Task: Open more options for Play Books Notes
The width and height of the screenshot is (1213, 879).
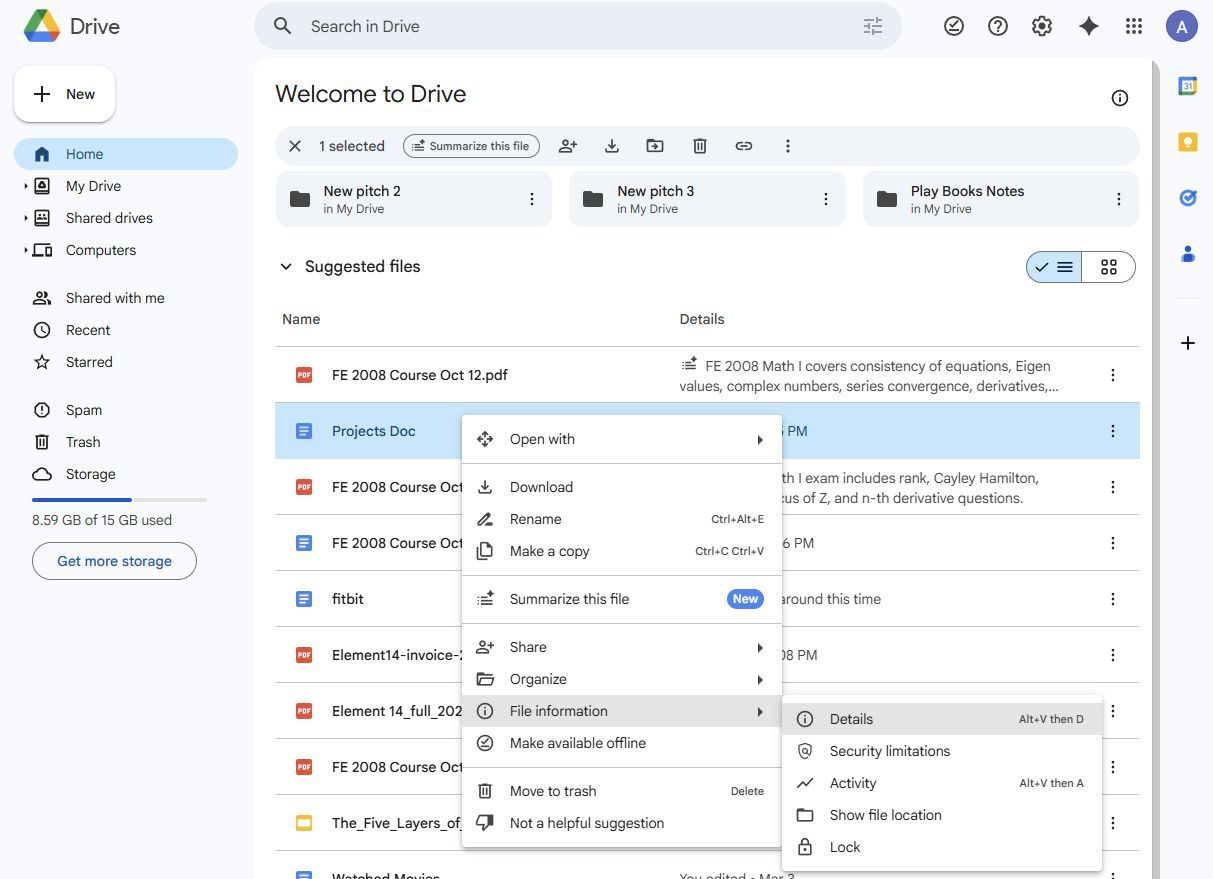Action: 1119,199
